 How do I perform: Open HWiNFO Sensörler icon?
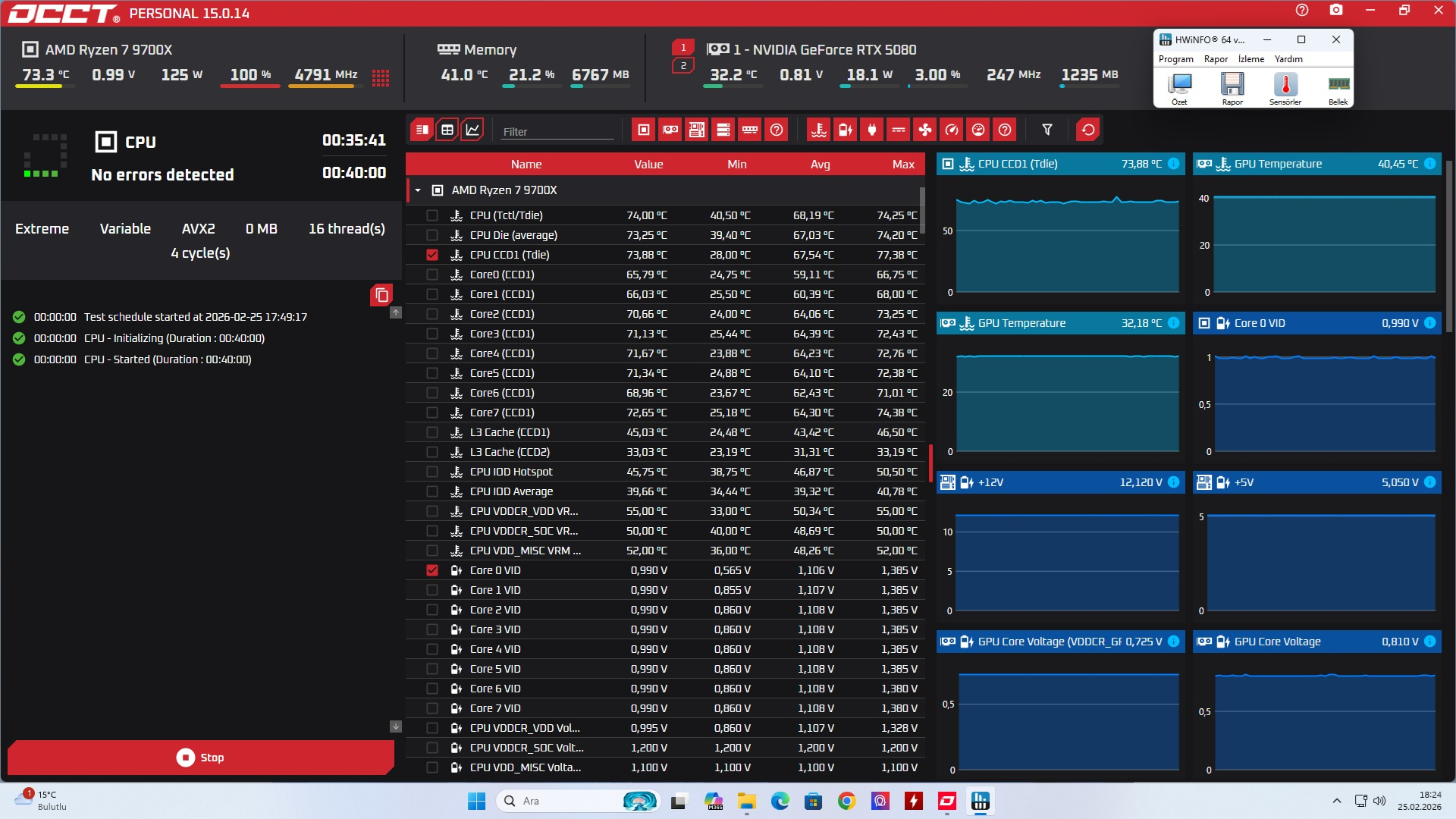pos(1285,88)
